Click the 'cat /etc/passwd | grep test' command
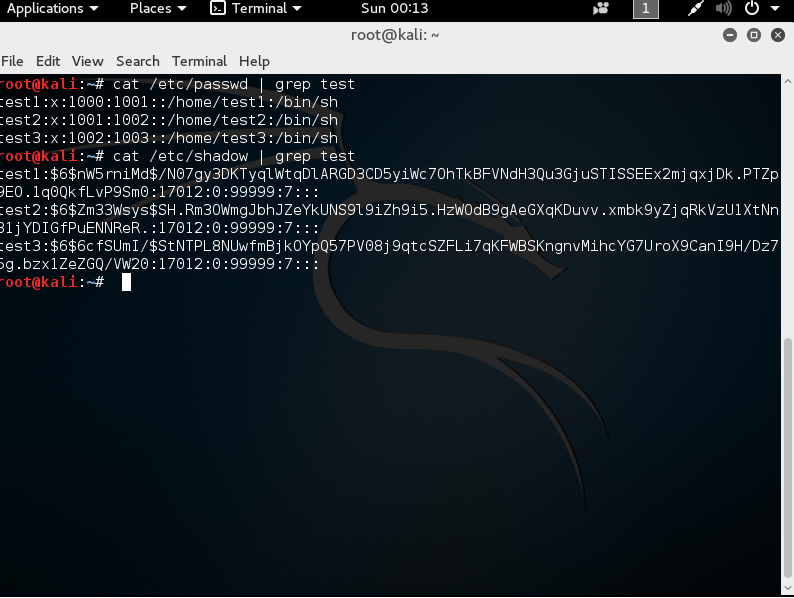The width and height of the screenshot is (794, 598). click(234, 84)
